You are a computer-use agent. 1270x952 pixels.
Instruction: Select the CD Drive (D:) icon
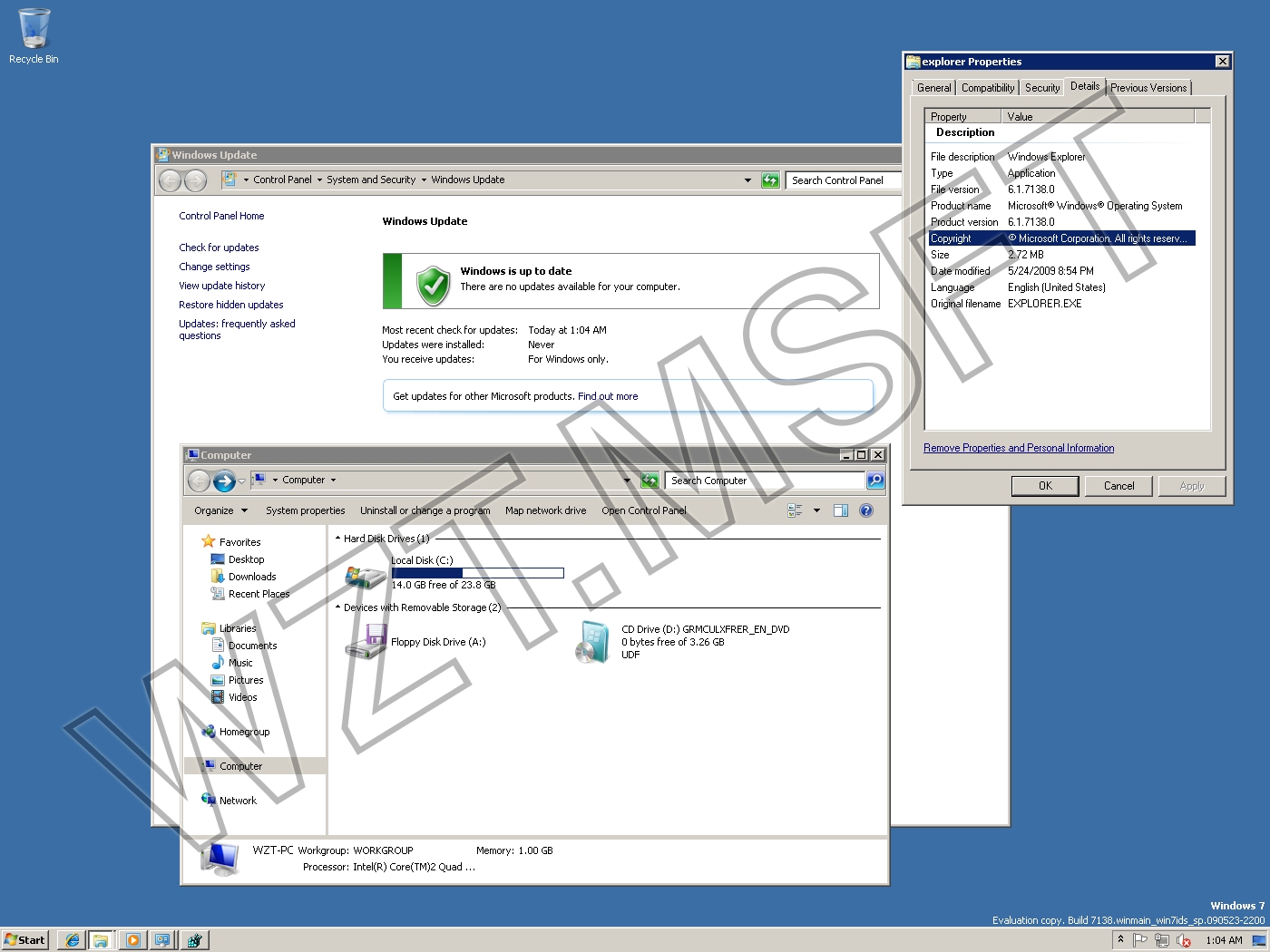point(594,642)
